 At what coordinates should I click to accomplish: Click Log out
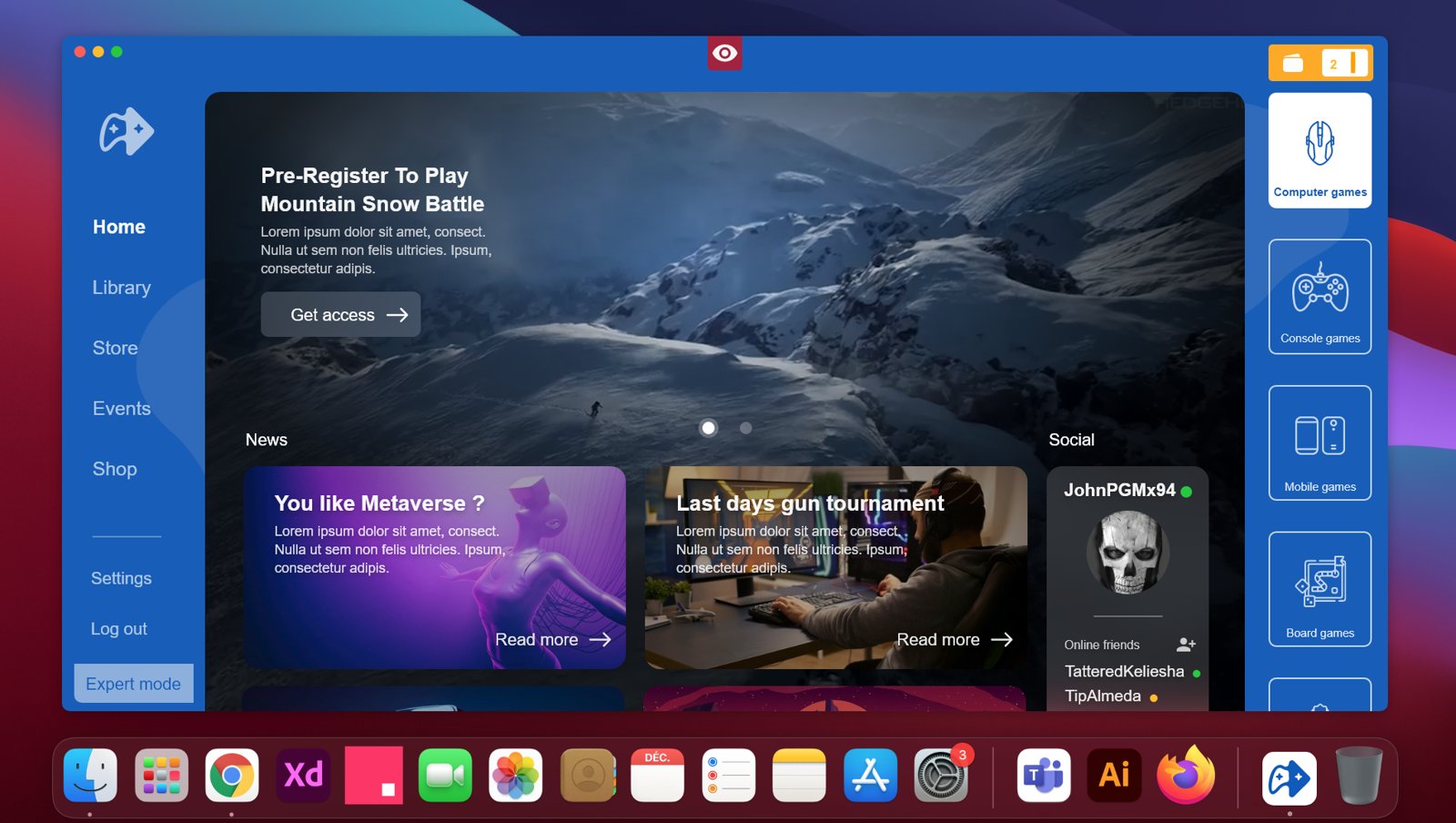coord(118,629)
